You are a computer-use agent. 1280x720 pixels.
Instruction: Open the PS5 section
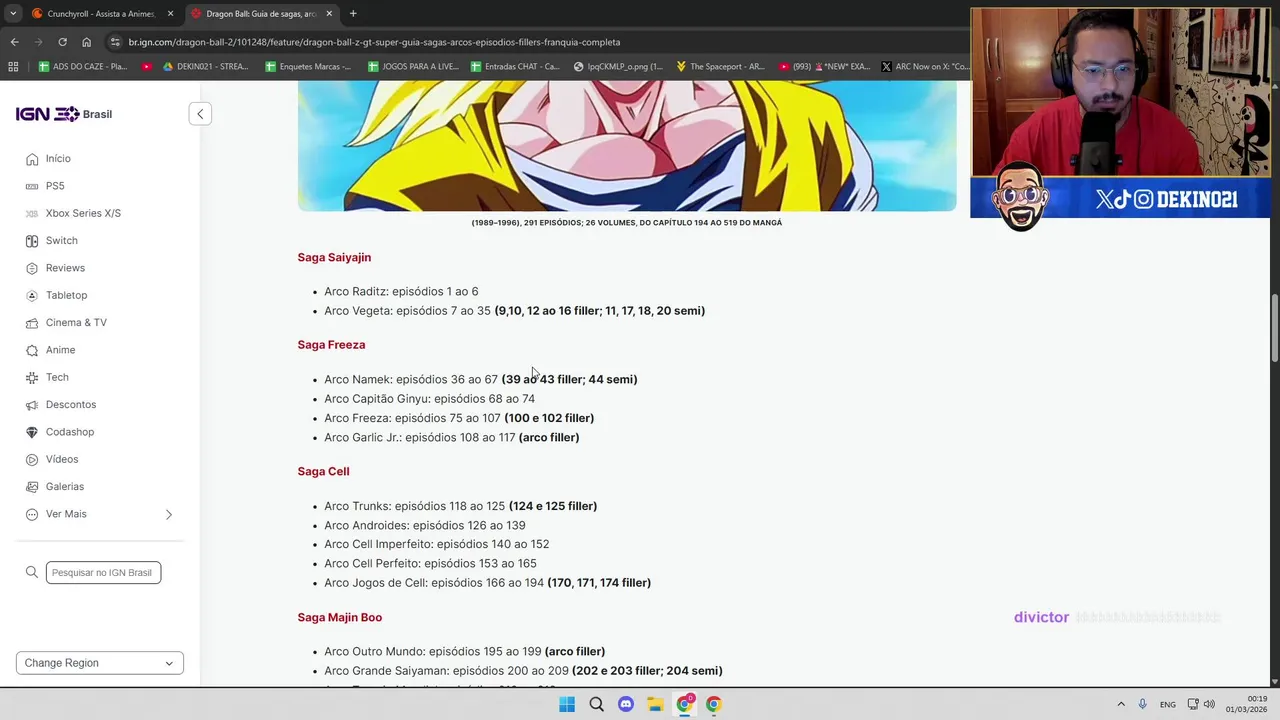coord(55,186)
